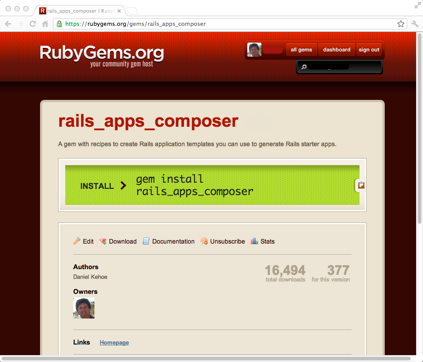423x362 pixels.
Task: Click the Stats bar chart icon
Action: click(254, 241)
